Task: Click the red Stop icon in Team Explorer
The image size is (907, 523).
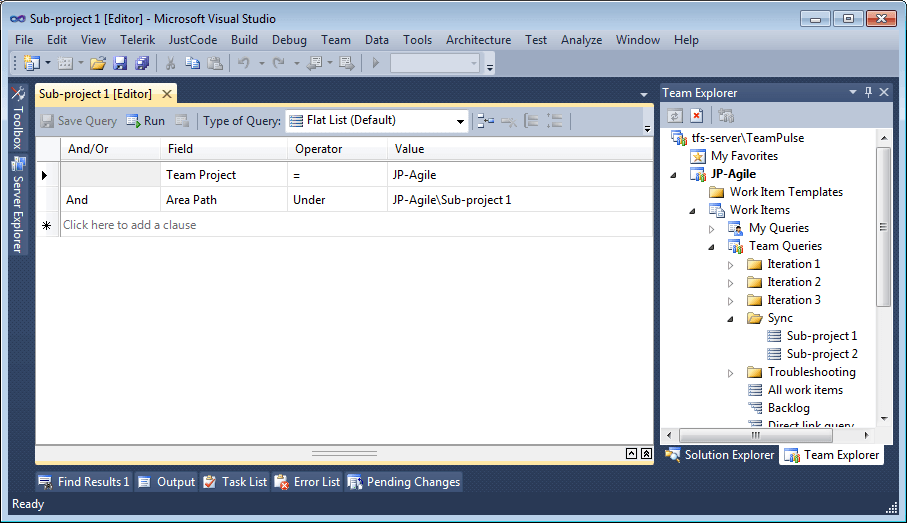Action: click(697, 116)
